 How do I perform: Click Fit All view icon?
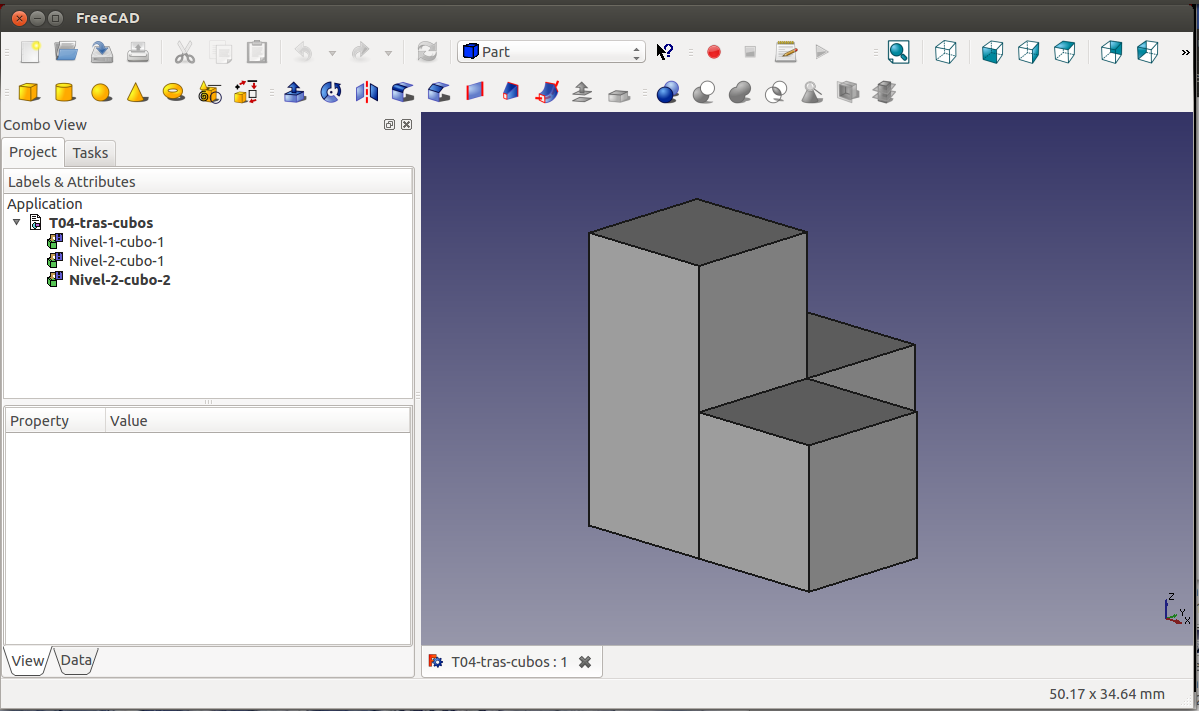pos(898,52)
